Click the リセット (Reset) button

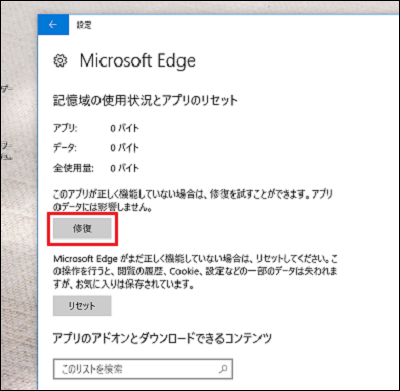pos(82,306)
